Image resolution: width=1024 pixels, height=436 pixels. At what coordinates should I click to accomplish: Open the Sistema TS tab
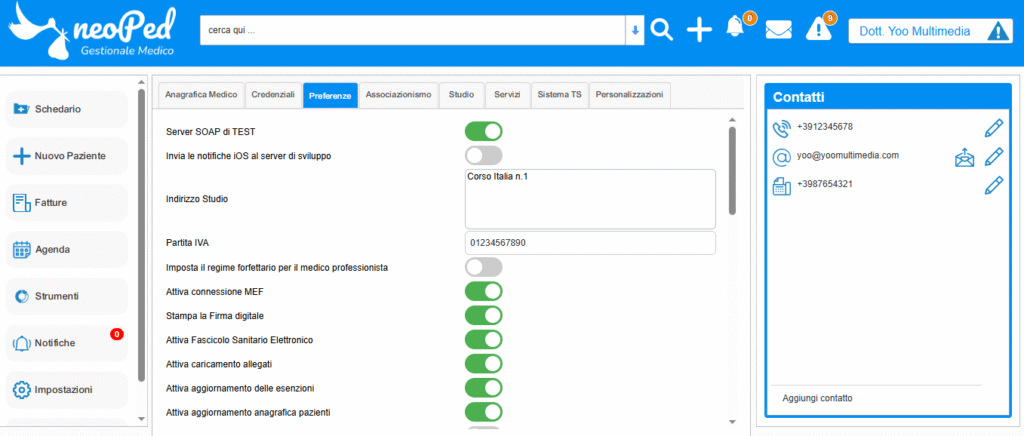click(x=559, y=94)
